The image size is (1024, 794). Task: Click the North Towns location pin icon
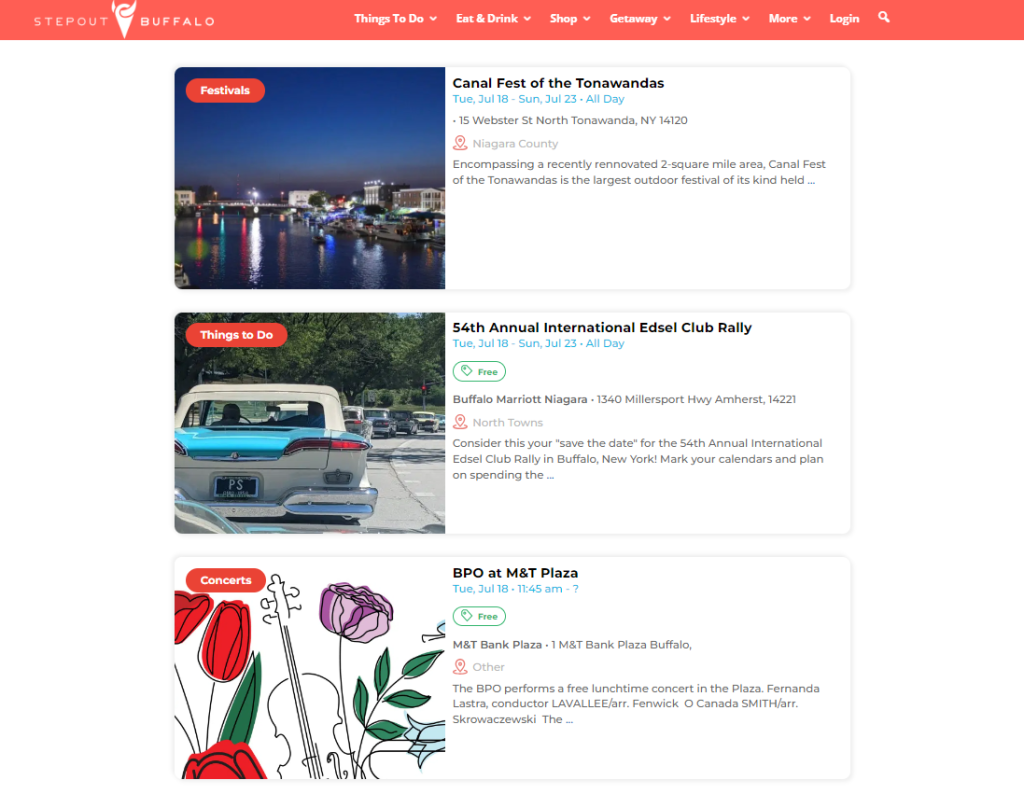pyautogui.click(x=460, y=422)
